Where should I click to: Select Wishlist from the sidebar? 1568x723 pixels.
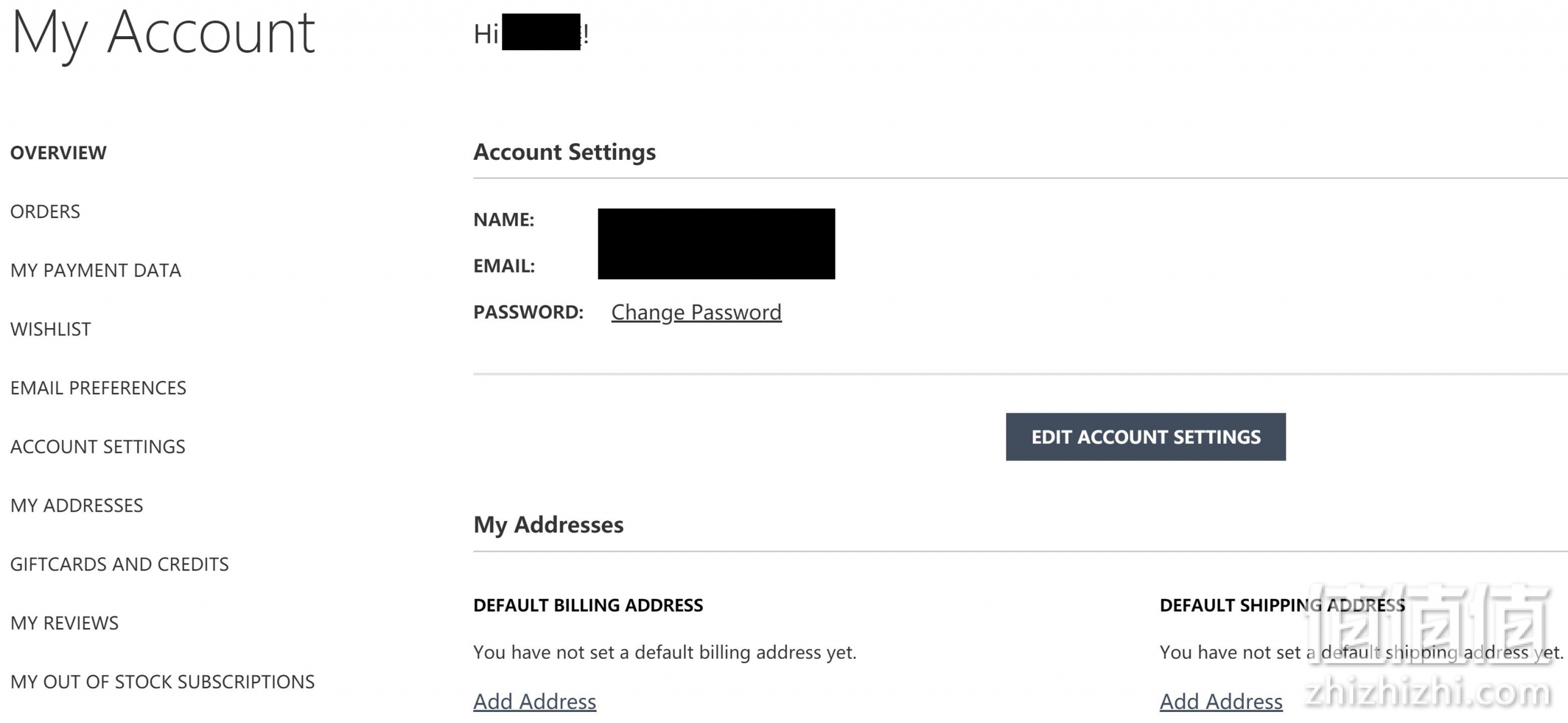coord(51,329)
